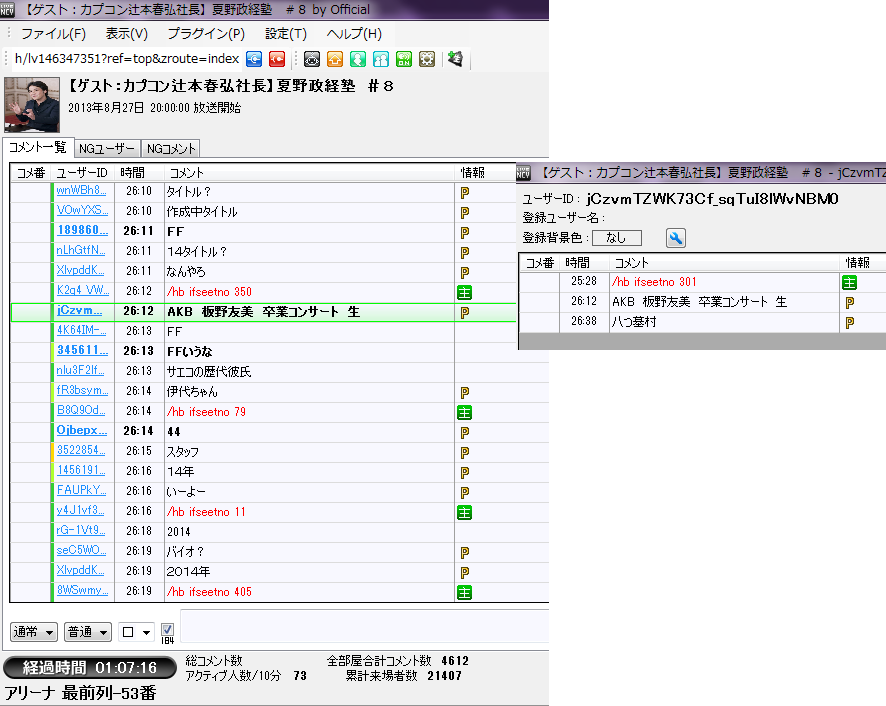The image size is (886, 706).
Task: Click the broadcaster thumbnail image
Action: (32, 105)
